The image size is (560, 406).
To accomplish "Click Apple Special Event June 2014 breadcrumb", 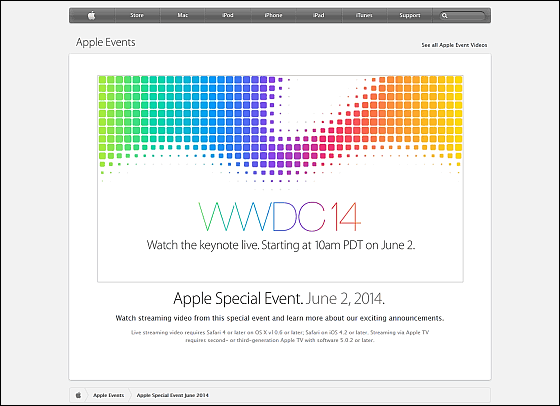I will coord(172,395).
